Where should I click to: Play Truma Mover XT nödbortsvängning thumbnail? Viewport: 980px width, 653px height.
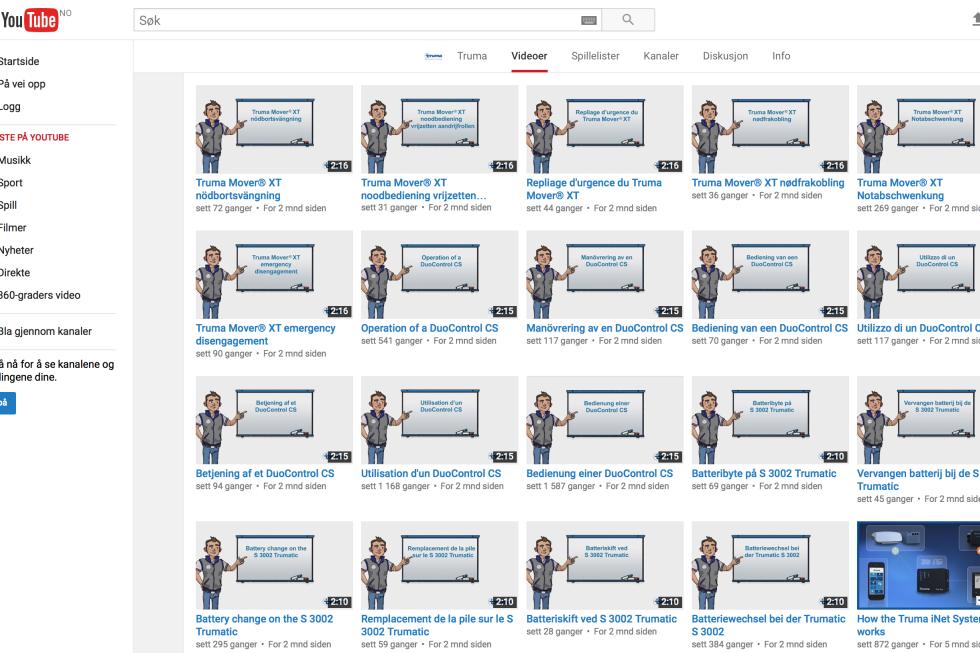pos(274,129)
